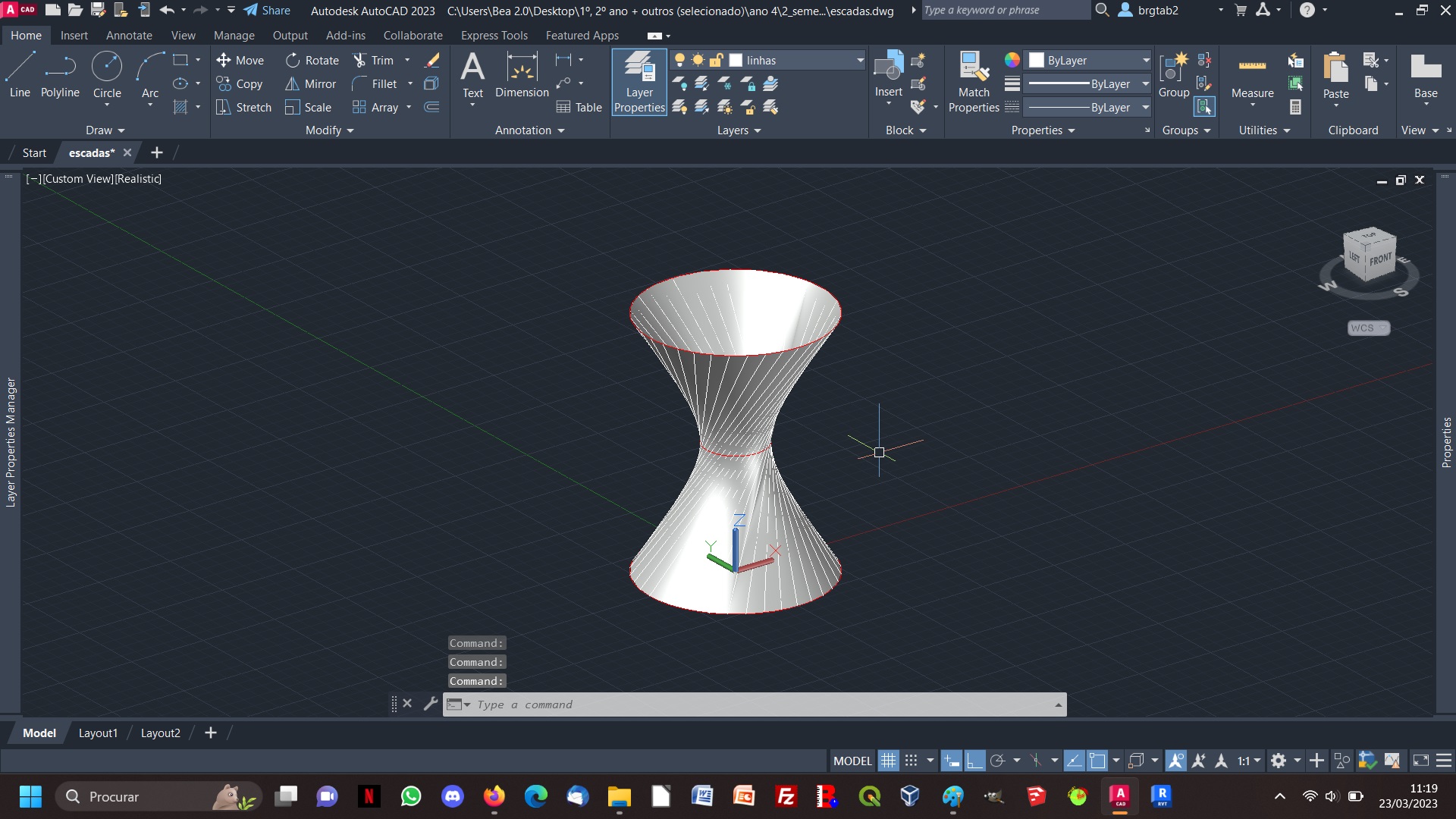Open the View ribbon tab
The width and height of the screenshot is (1456, 819).
(183, 36)
